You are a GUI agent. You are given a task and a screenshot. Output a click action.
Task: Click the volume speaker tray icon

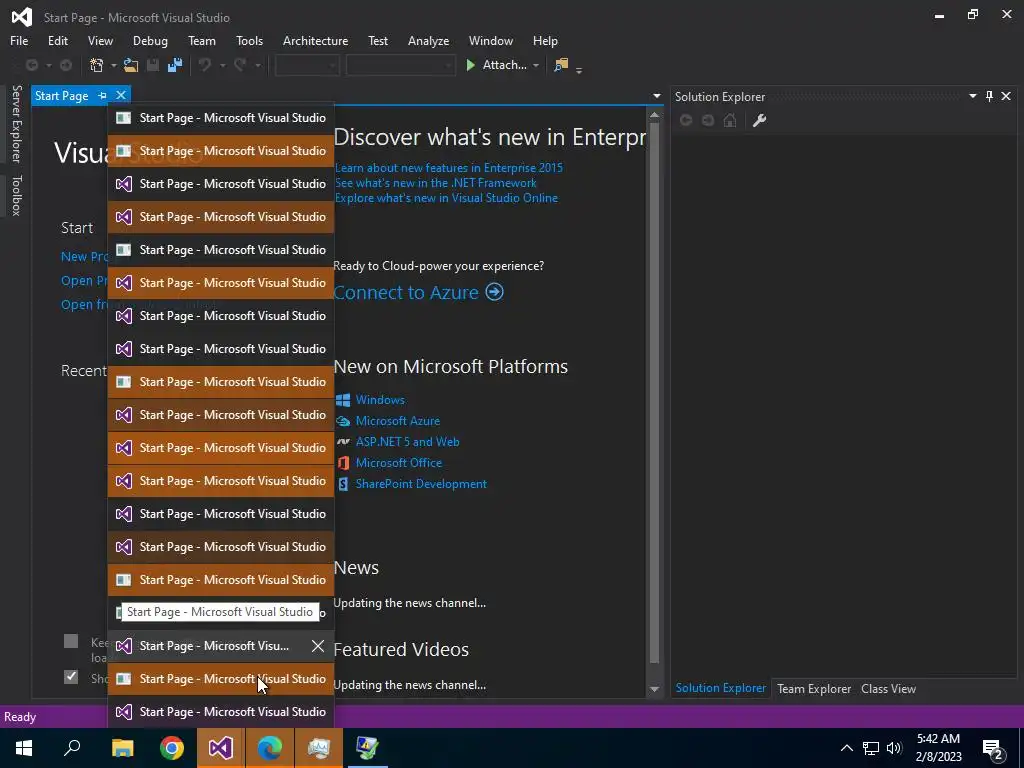click(895, 748)
